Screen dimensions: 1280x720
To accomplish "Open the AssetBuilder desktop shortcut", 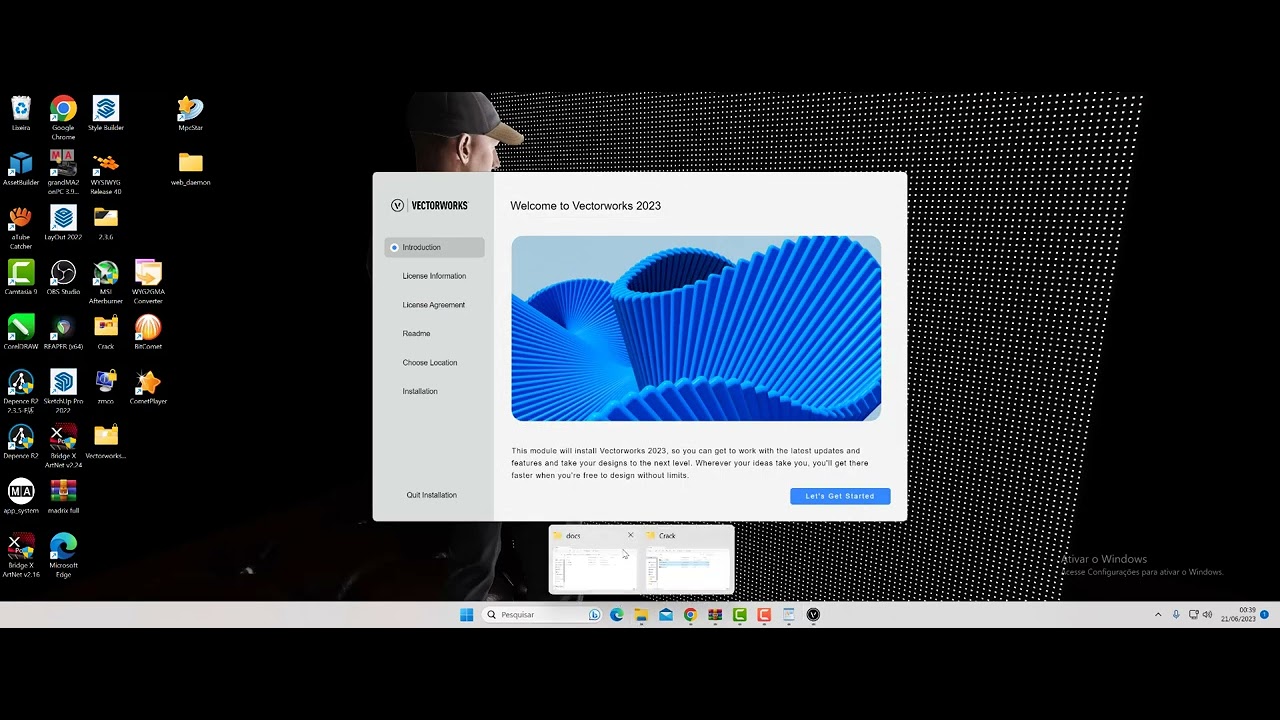I will click(21, 168).
